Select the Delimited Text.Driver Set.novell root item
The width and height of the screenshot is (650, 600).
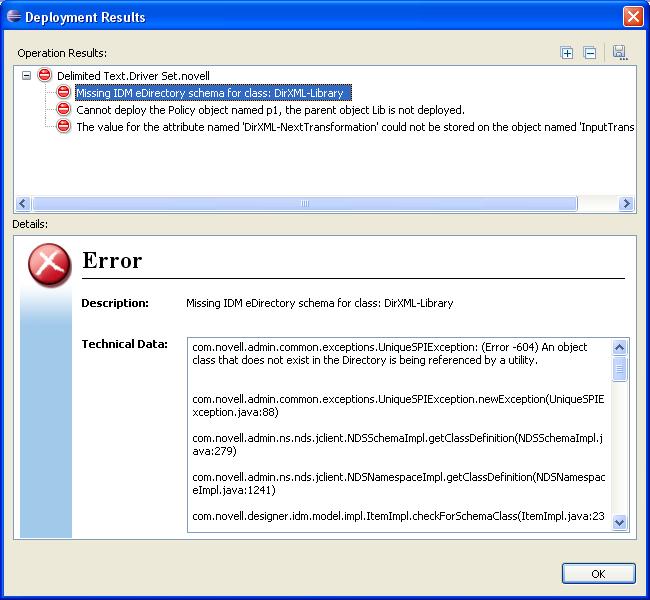133,76
